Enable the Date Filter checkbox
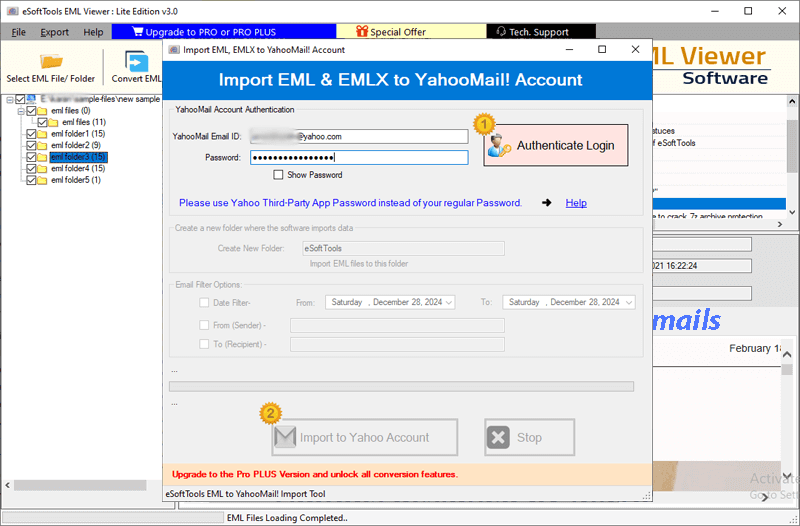 point(204,303)
